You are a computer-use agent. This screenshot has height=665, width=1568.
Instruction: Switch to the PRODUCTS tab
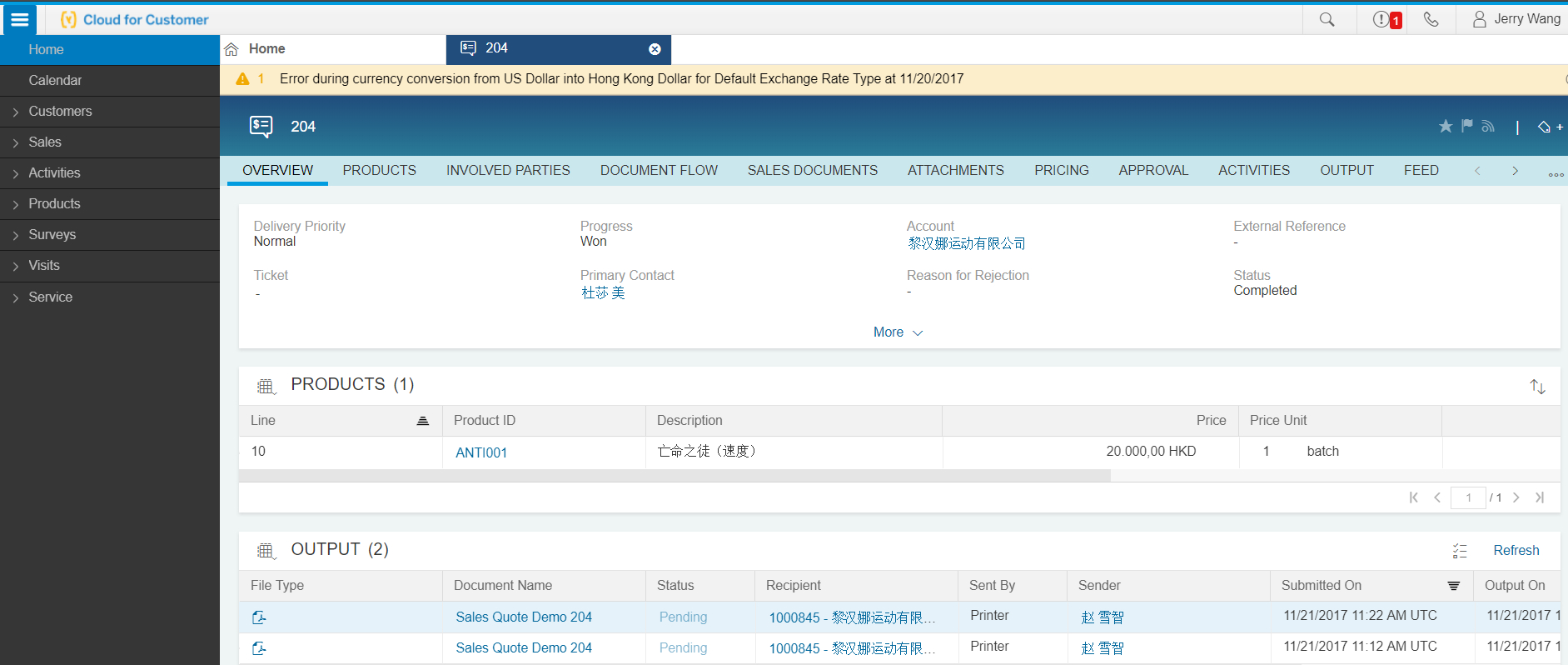coord(380,170)
